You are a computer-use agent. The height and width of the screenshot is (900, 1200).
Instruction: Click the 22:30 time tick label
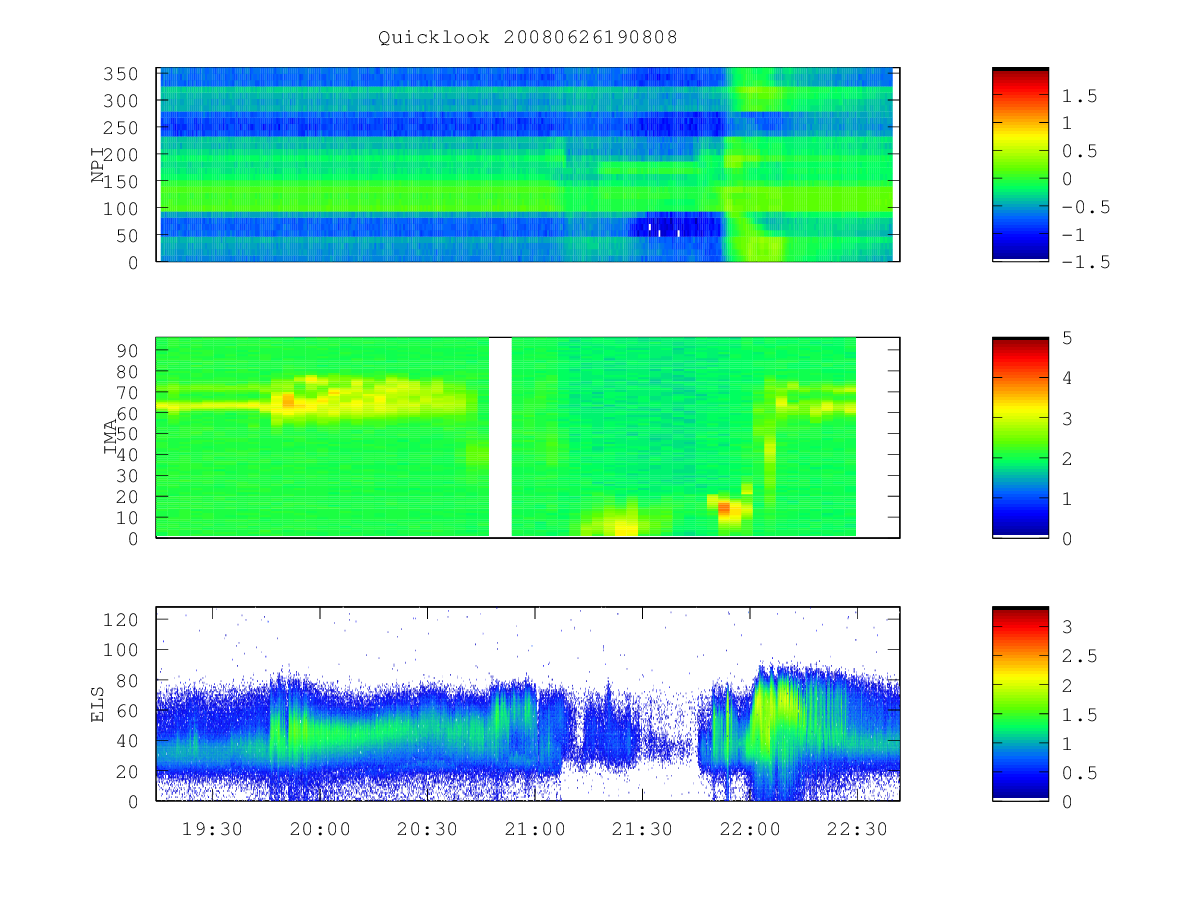pyautogui.click(x=857, y=829)
